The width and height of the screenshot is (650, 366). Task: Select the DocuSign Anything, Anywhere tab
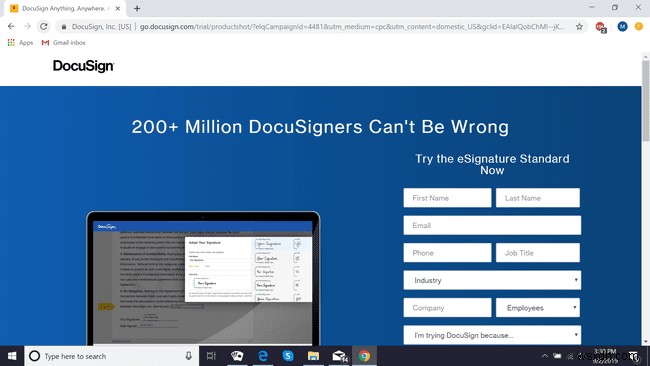[65, 8]
